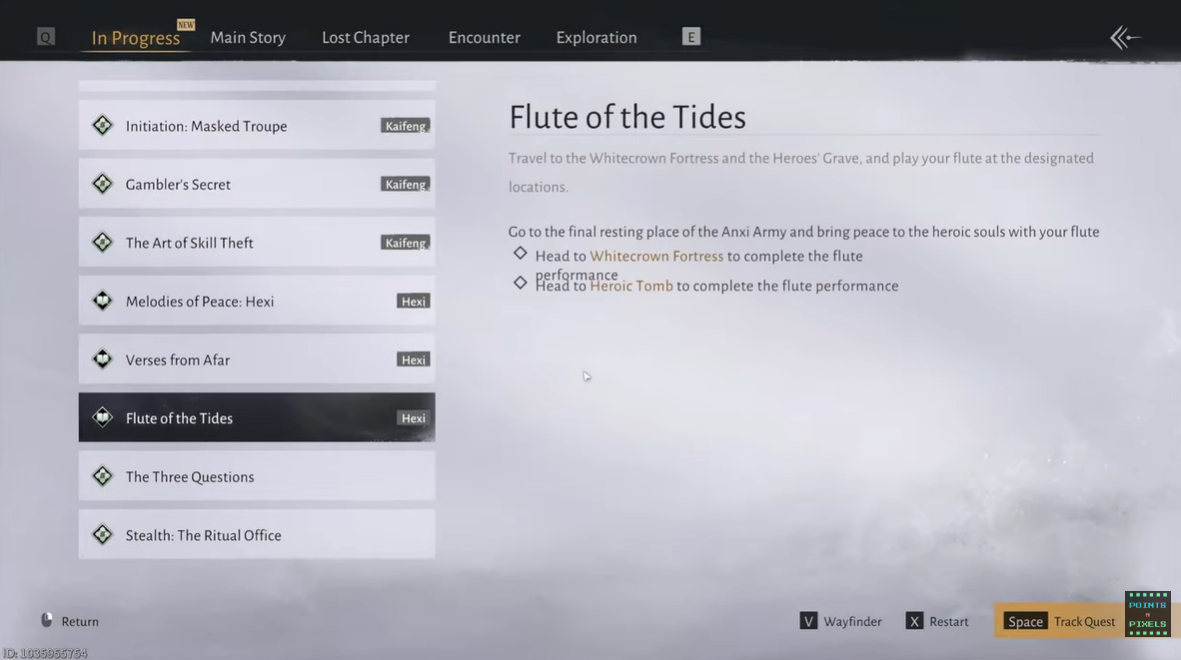1181x660 pixels.
Task: Follow the Whitecrown Fortress location link
Action: [656, 256]
